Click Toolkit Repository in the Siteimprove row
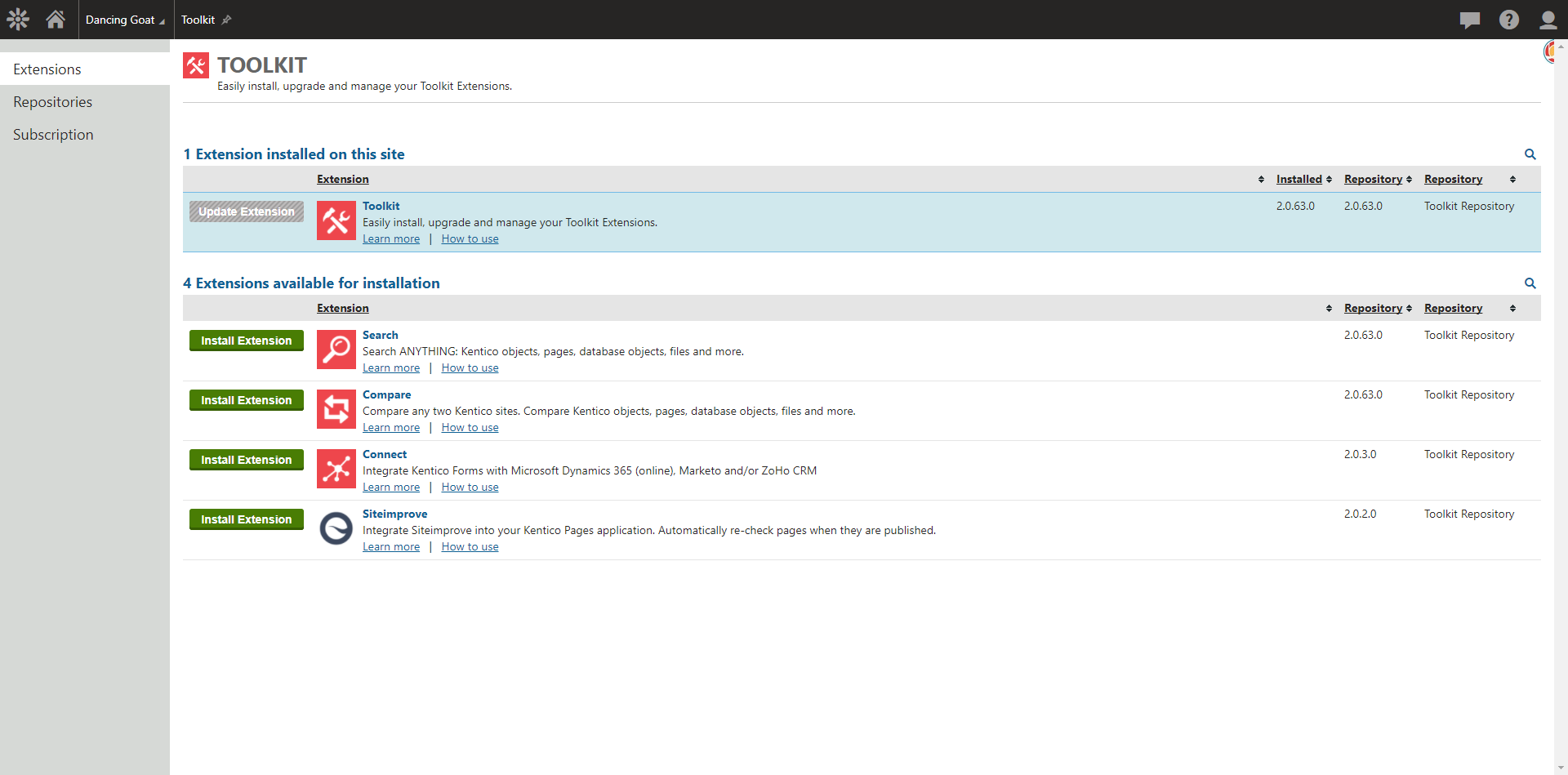 click(1469, 514)
